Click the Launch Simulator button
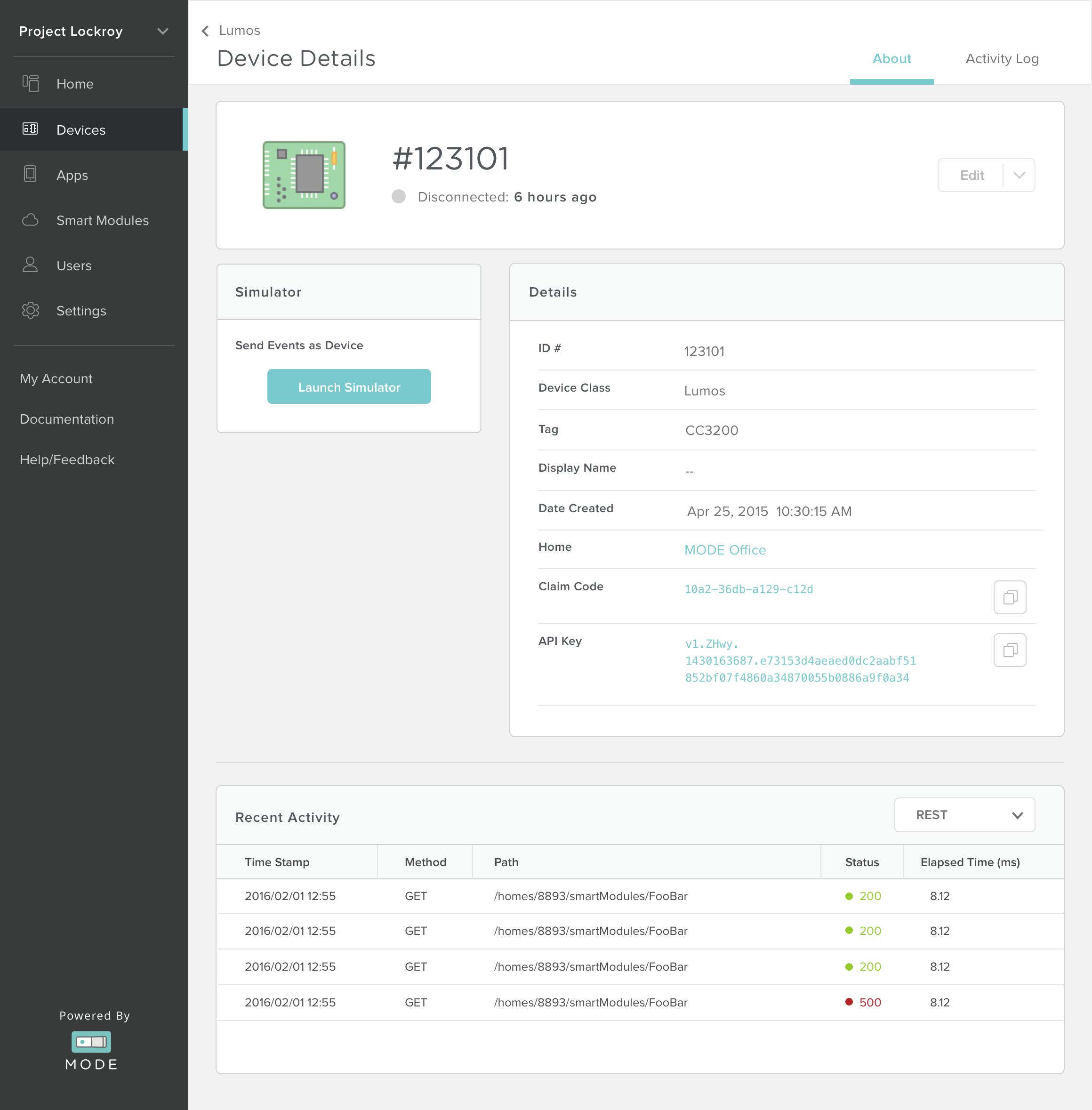 point(349,386)
